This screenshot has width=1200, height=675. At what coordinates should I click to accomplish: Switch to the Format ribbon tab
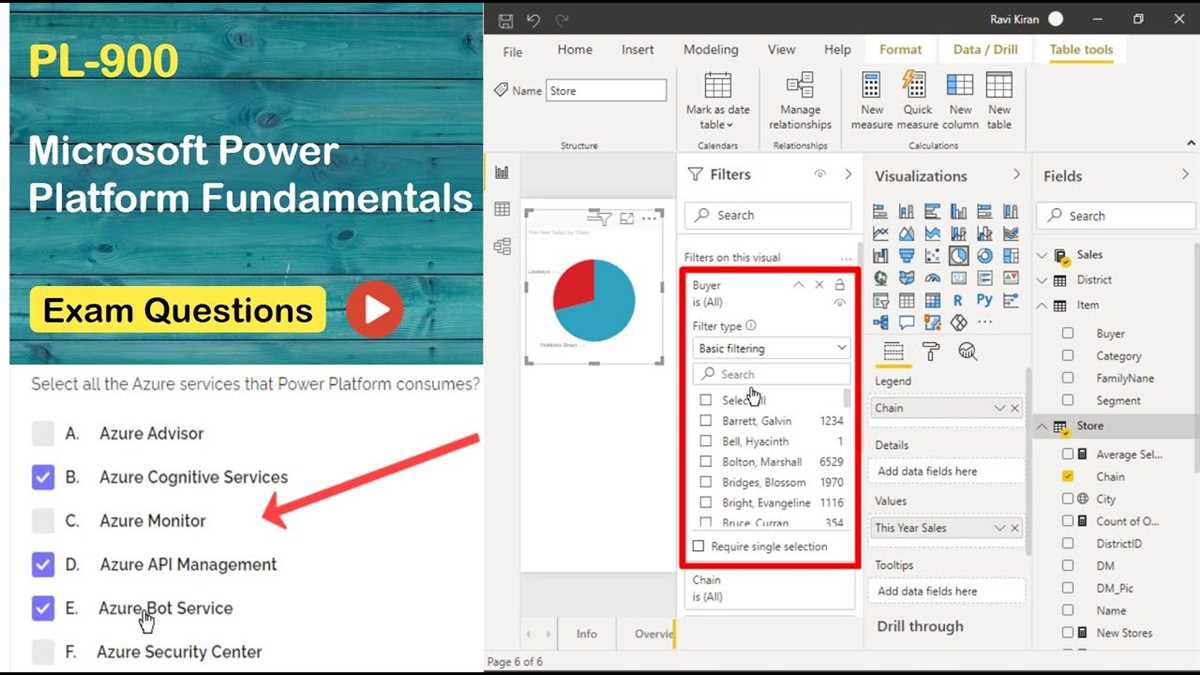point(901,50)
